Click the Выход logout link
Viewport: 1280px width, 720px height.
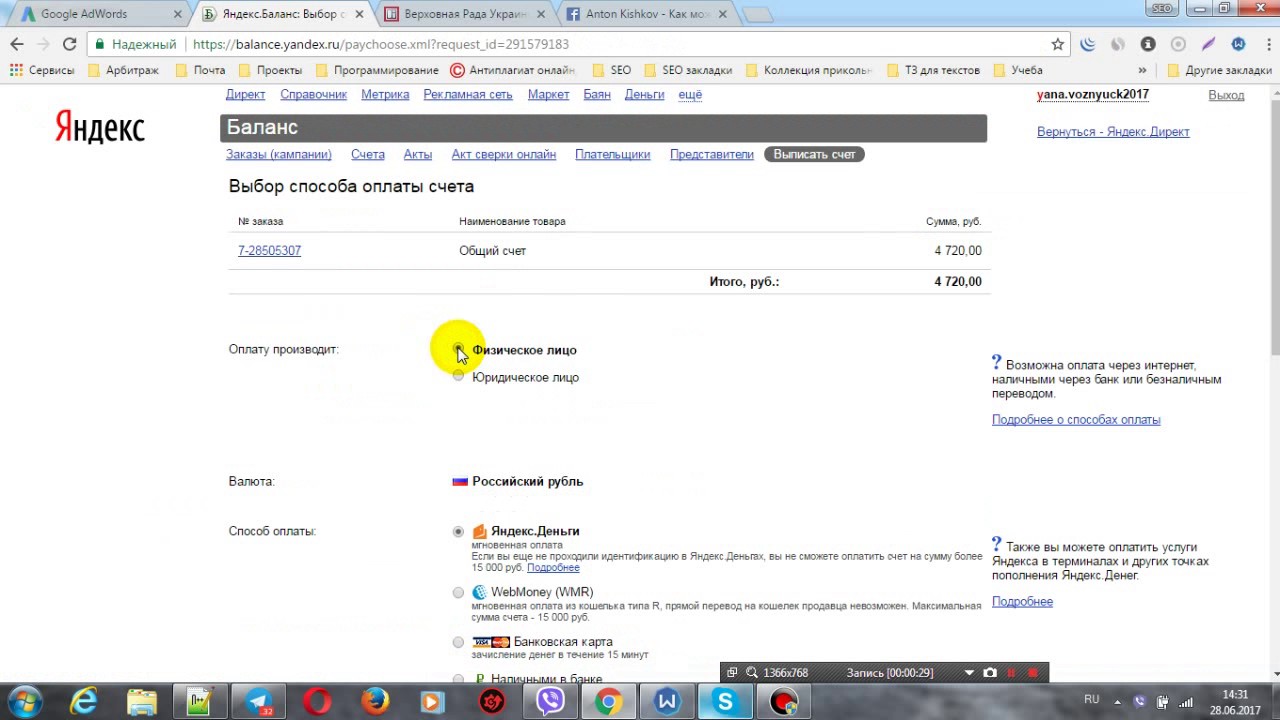click(1226, 95)
